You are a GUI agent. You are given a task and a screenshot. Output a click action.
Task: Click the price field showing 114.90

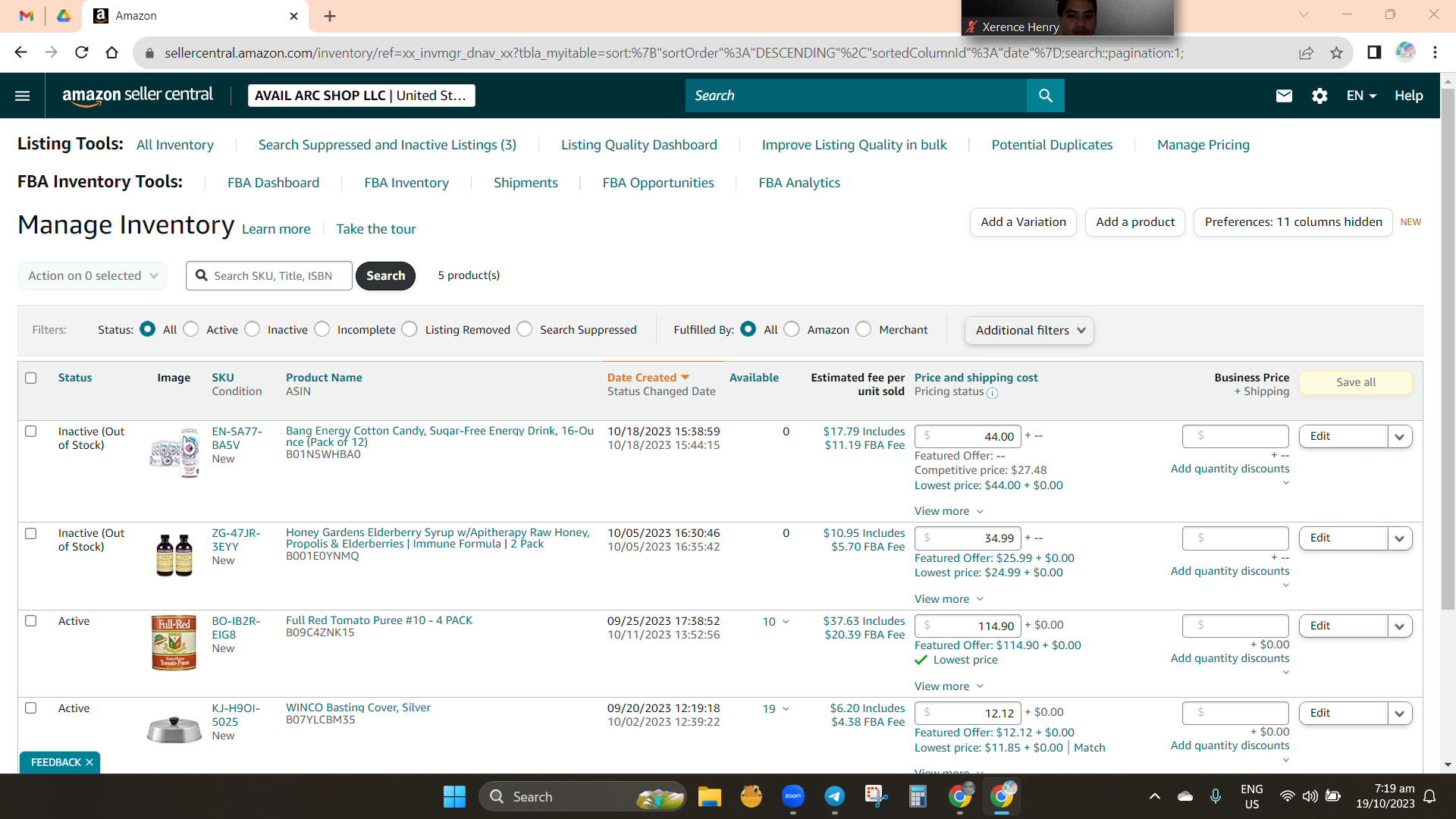pos(968,626)
